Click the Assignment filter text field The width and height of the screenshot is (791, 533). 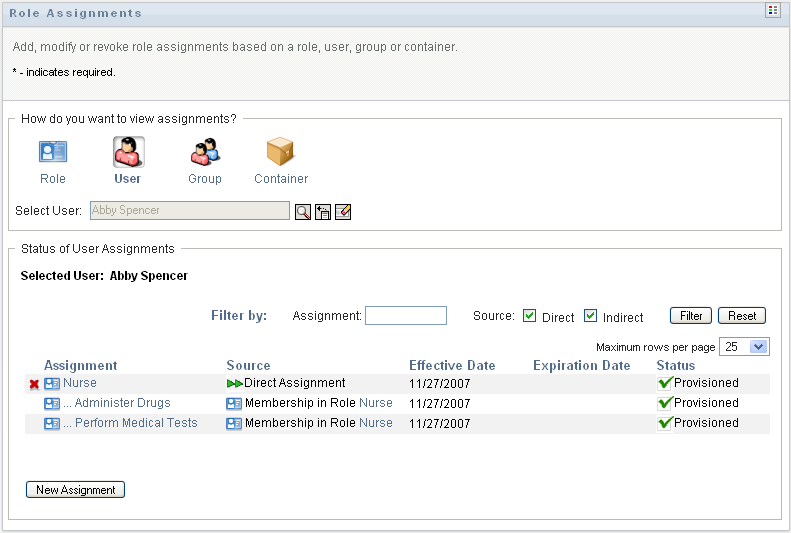tap(405, 316)
